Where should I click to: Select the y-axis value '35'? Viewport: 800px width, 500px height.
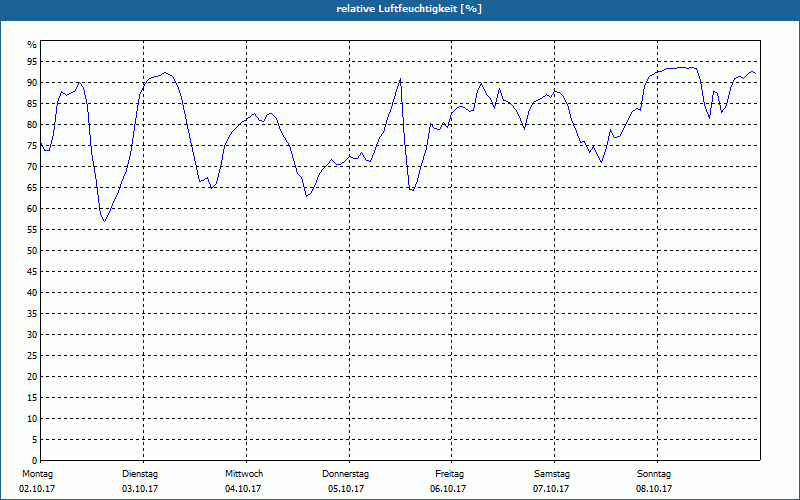(32, 314)
